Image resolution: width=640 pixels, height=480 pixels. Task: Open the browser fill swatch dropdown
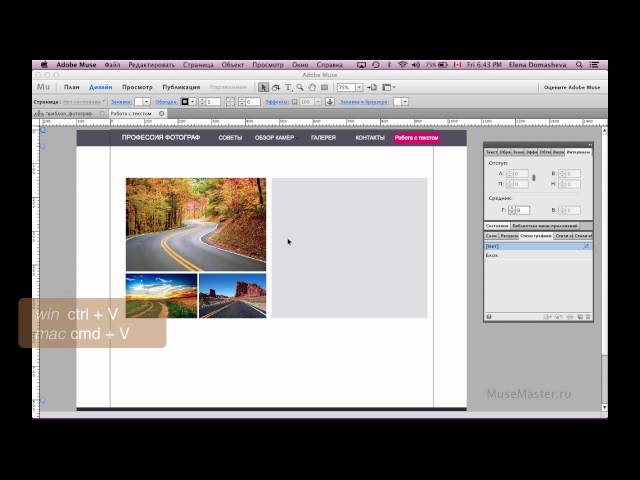click(405, 102)
